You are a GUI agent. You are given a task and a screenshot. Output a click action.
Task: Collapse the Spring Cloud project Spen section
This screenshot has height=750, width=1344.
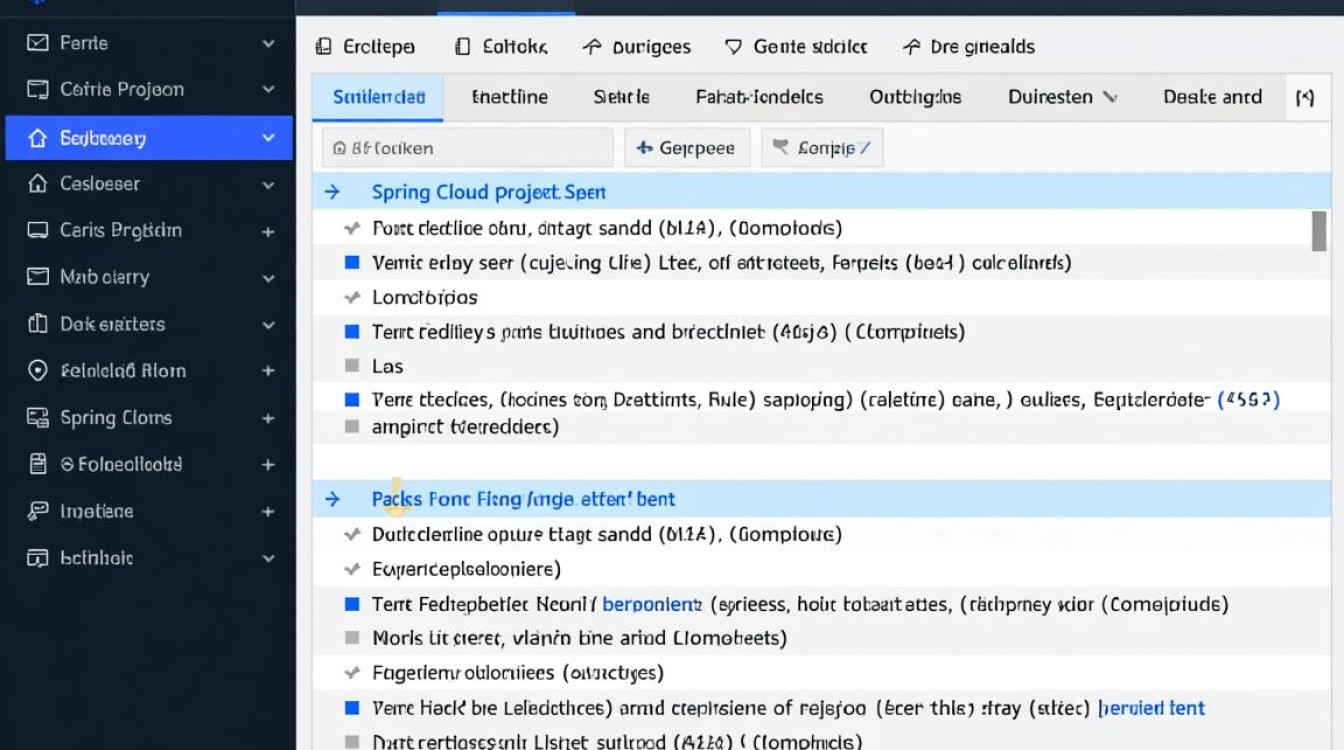pyautogui.click(x=333, y=192)
